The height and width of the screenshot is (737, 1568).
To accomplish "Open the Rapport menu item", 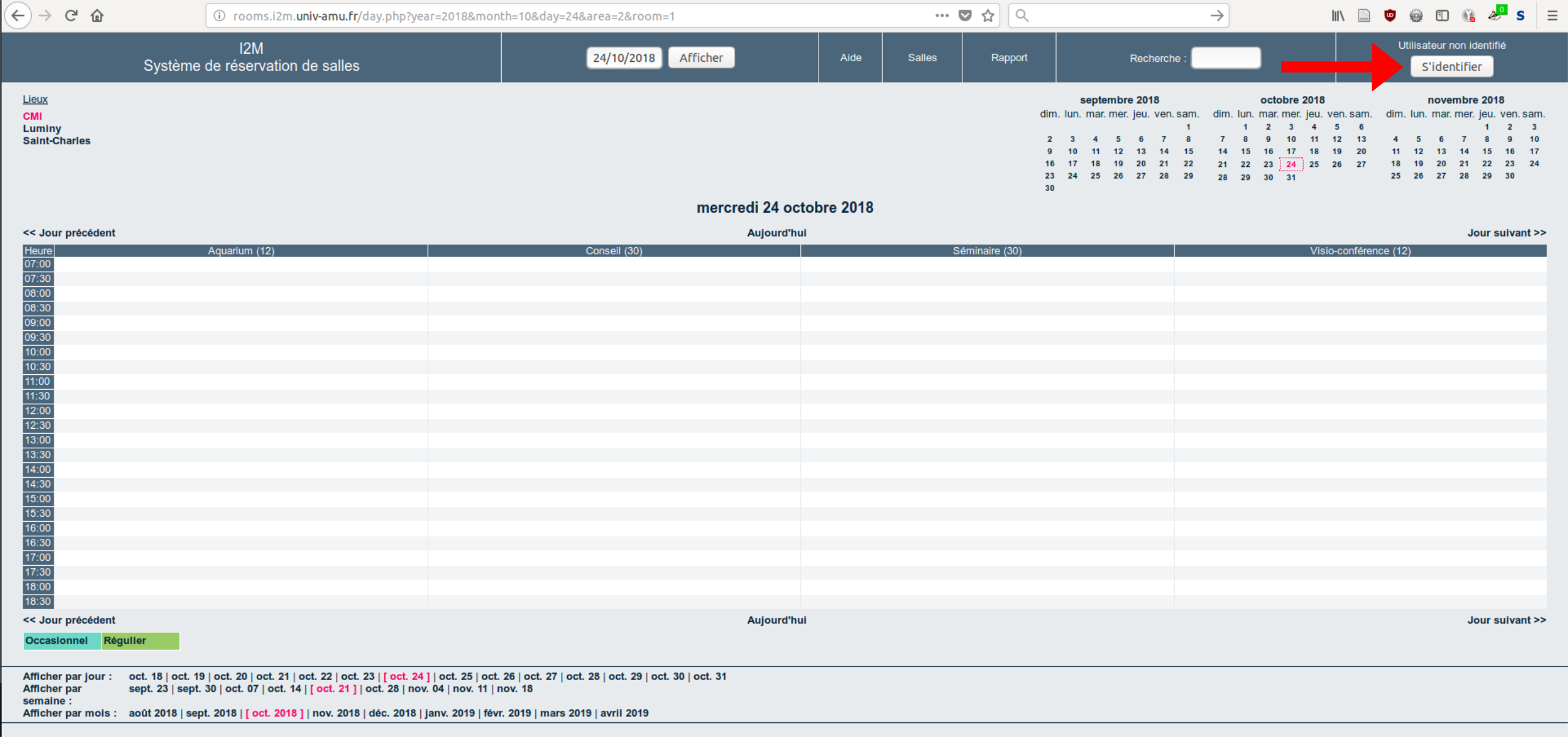I will 1009,57.
